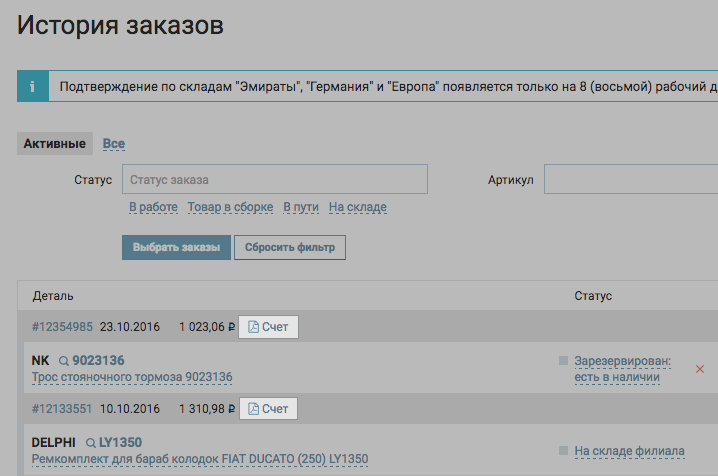Switch to the Активные tab

pyautogui.click(x=55, y=144)
